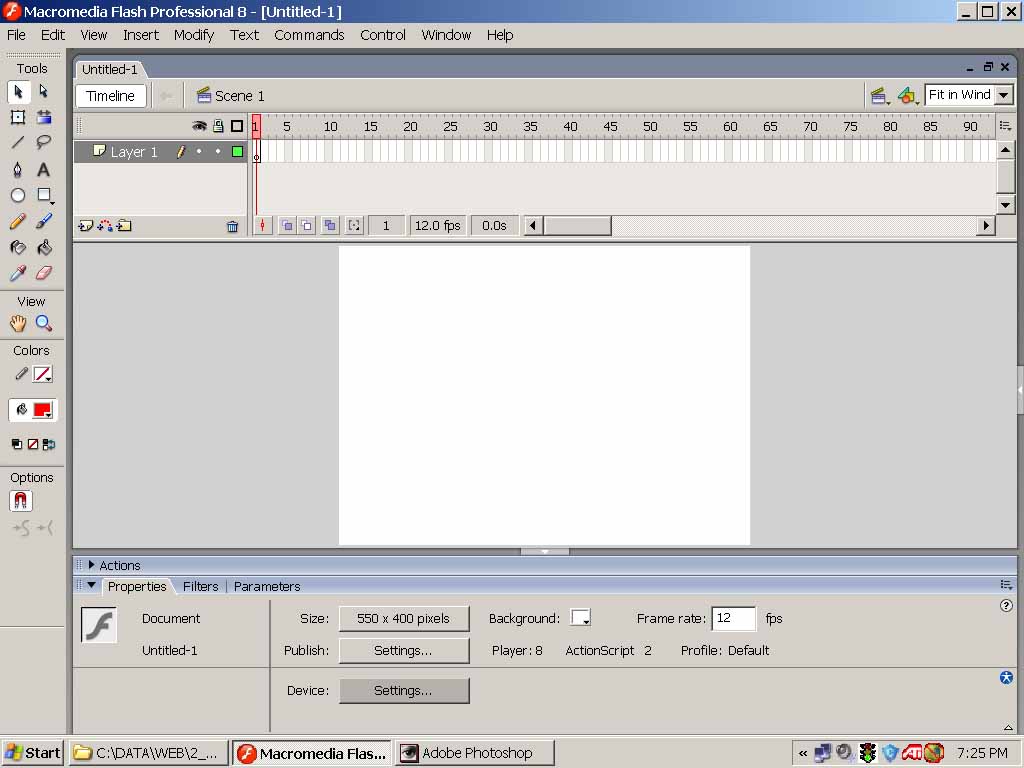1024x768 pixels.
Task: Select the Gradient Transform tool
Action: click(x=44, y=118)
